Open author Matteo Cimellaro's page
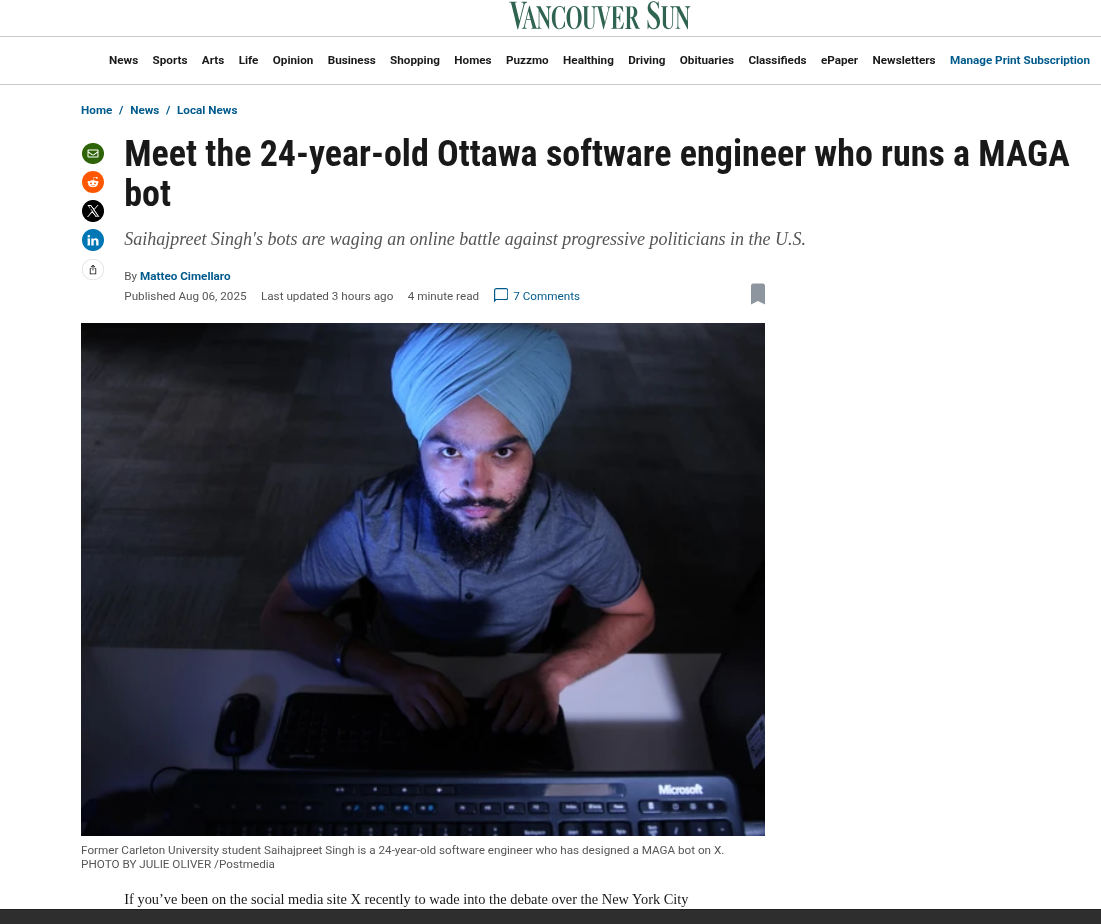The height and width of the screenshot is (924, 1101). coord(185,277)
